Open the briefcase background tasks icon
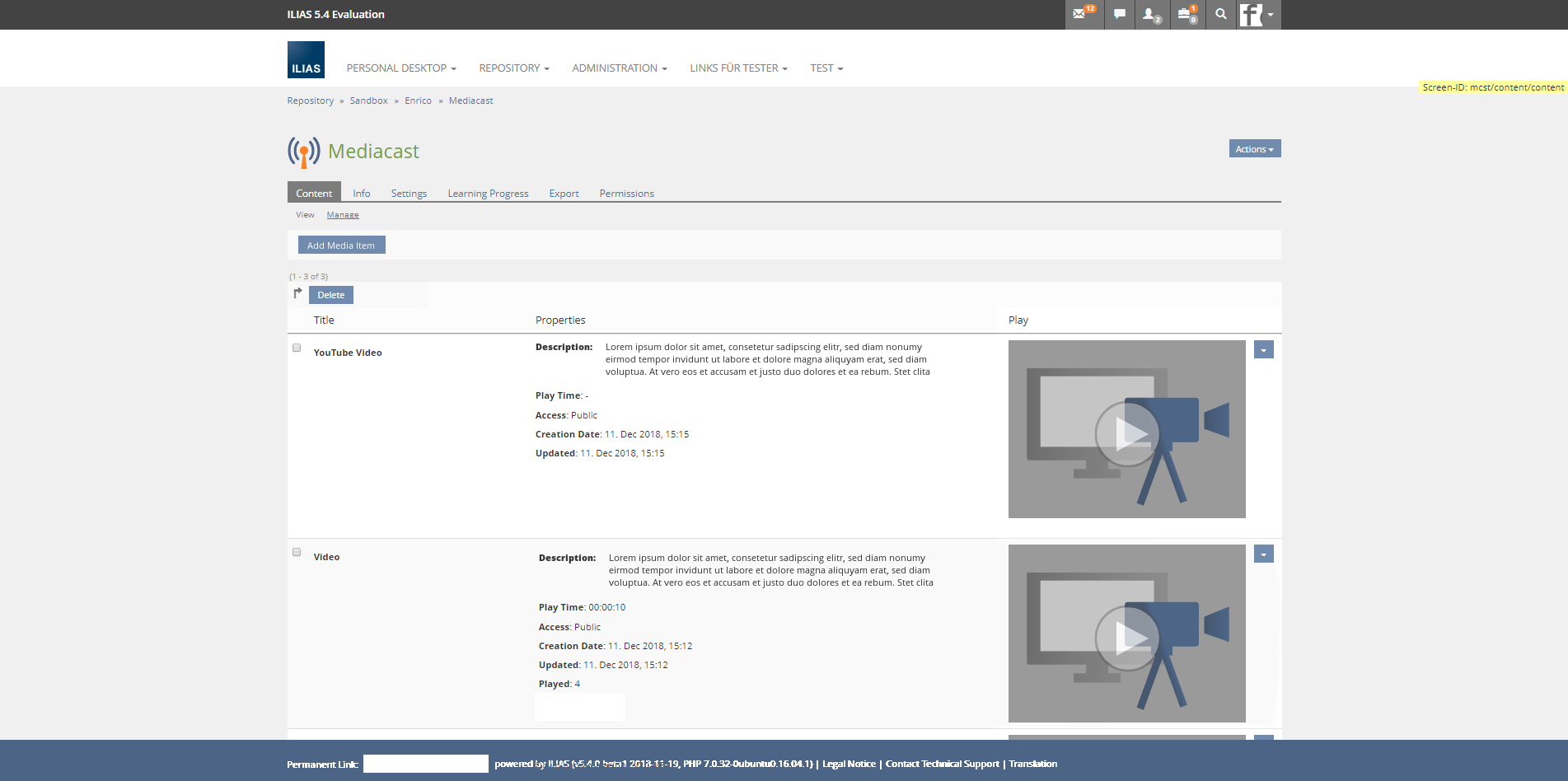This screenshot has width=1568, height=781. coord(1187,14)
